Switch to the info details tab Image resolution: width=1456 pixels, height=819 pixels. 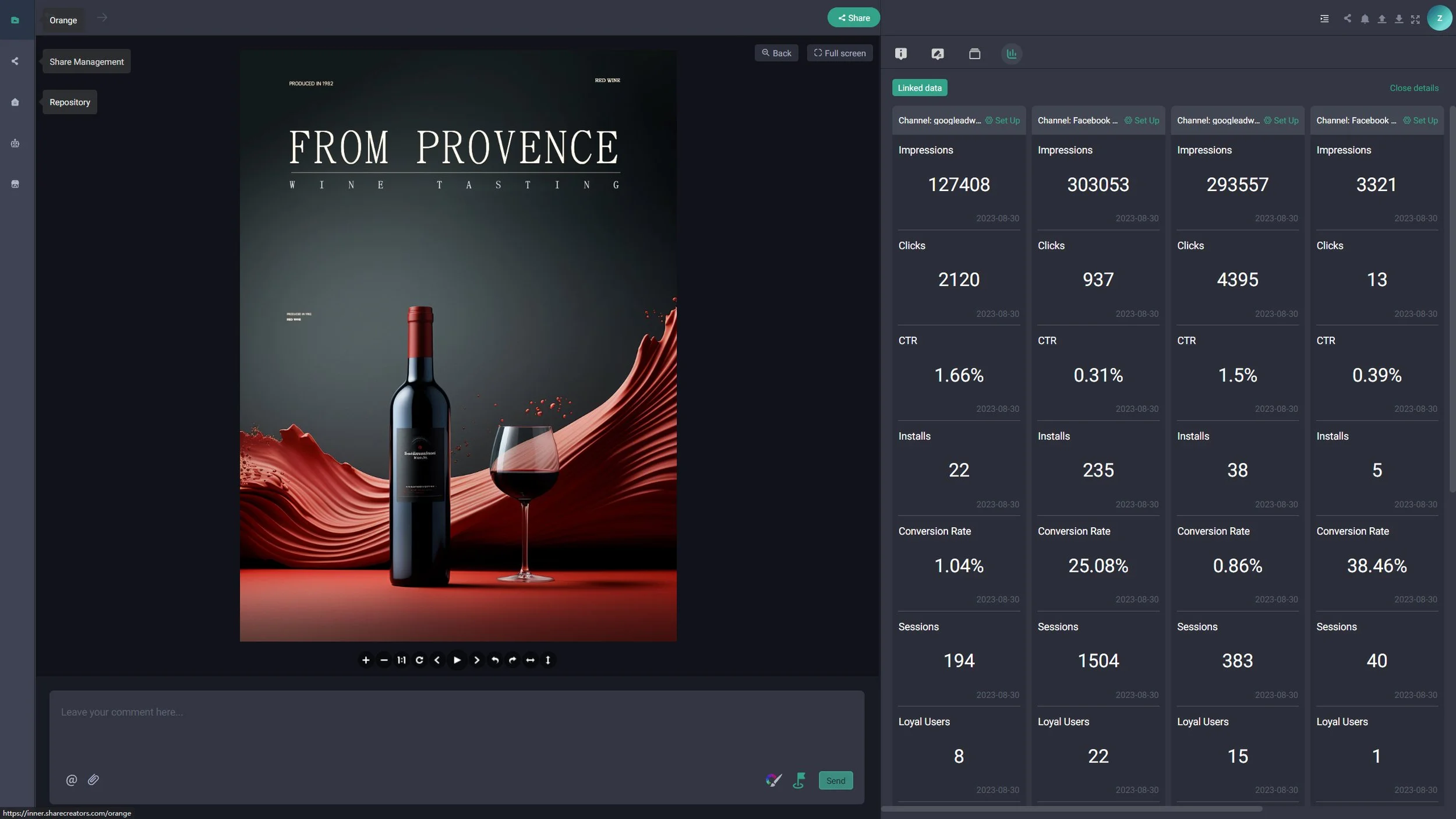pos(900,54)
